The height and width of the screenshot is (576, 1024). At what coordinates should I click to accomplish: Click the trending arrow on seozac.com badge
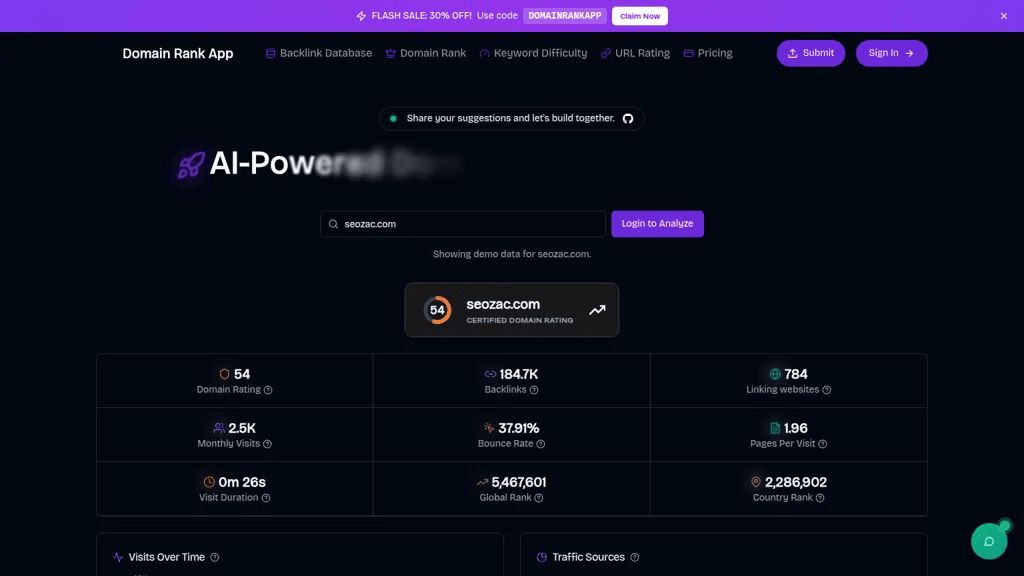tap(597, 310)
